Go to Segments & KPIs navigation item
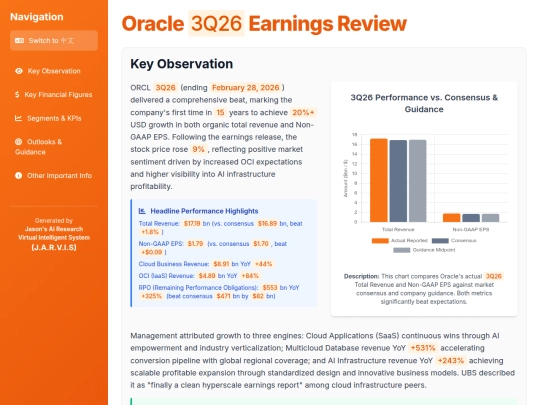 coord(54,118)
